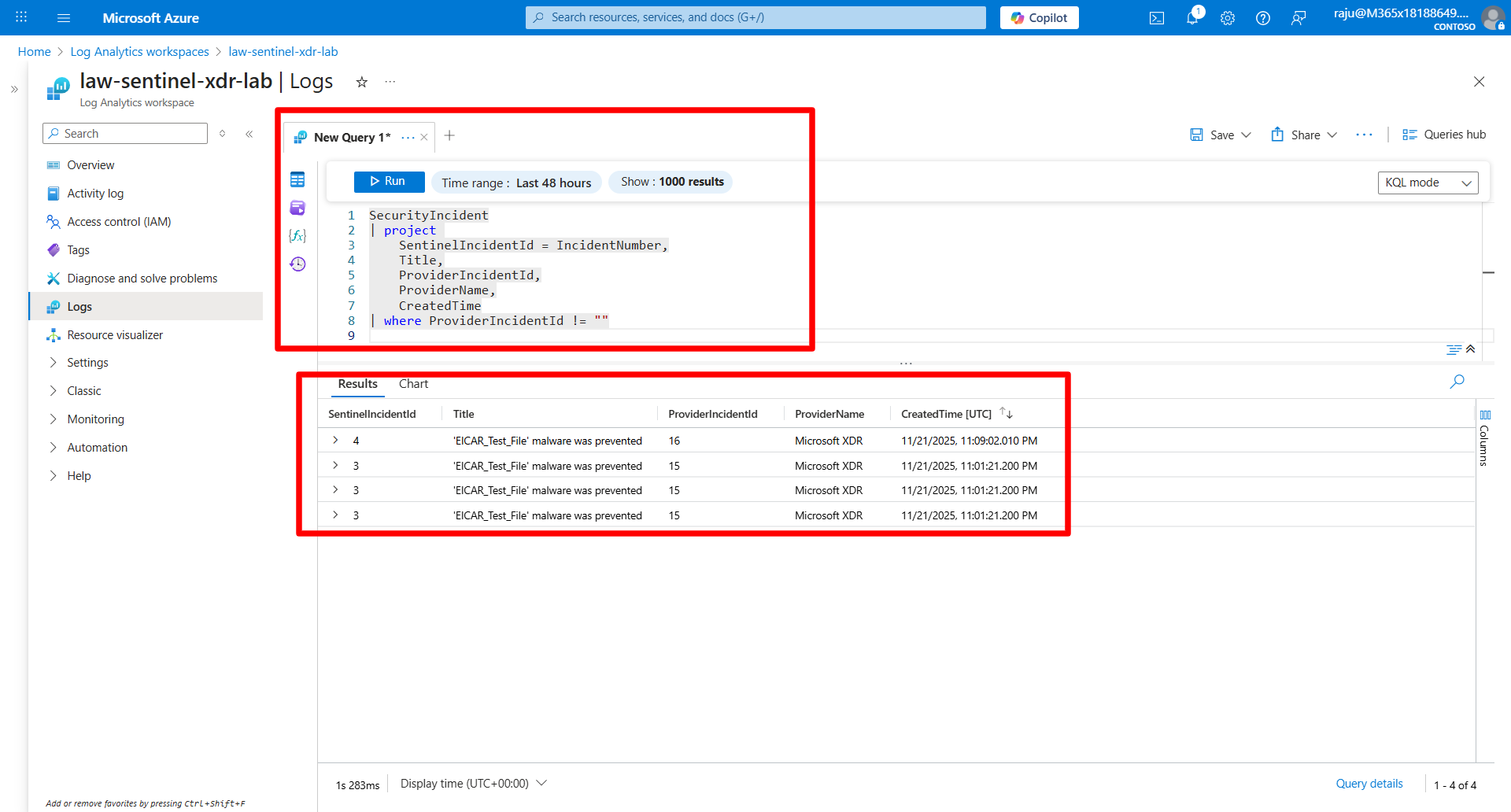Image resolution: width=1511 pixels, height=812 pixels.
Task: Open the more options ellipsis beside the page title
Action: (390, 82)
